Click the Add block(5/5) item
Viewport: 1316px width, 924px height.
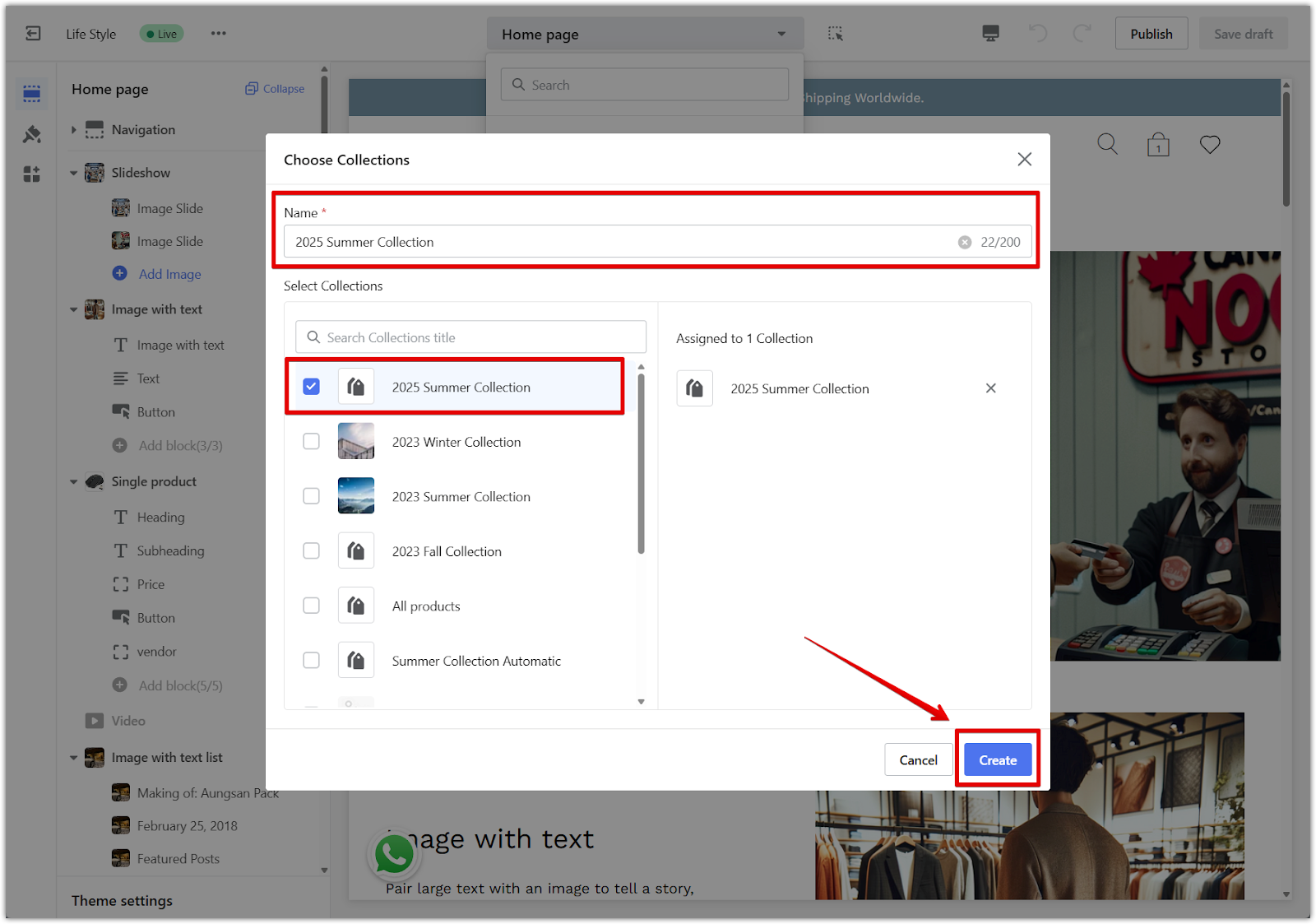pos(180,685)
